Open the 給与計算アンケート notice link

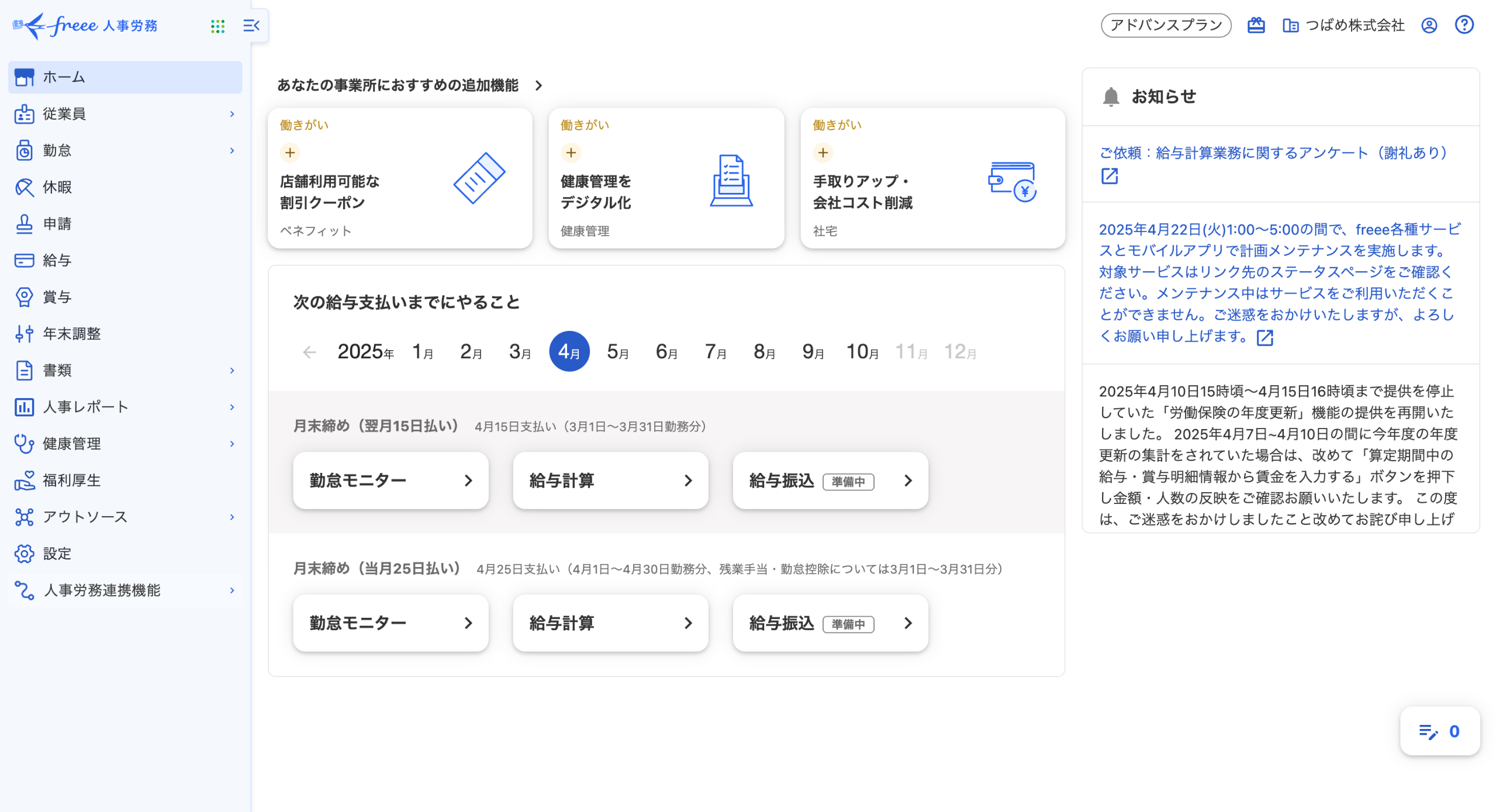pos(1272,153)
